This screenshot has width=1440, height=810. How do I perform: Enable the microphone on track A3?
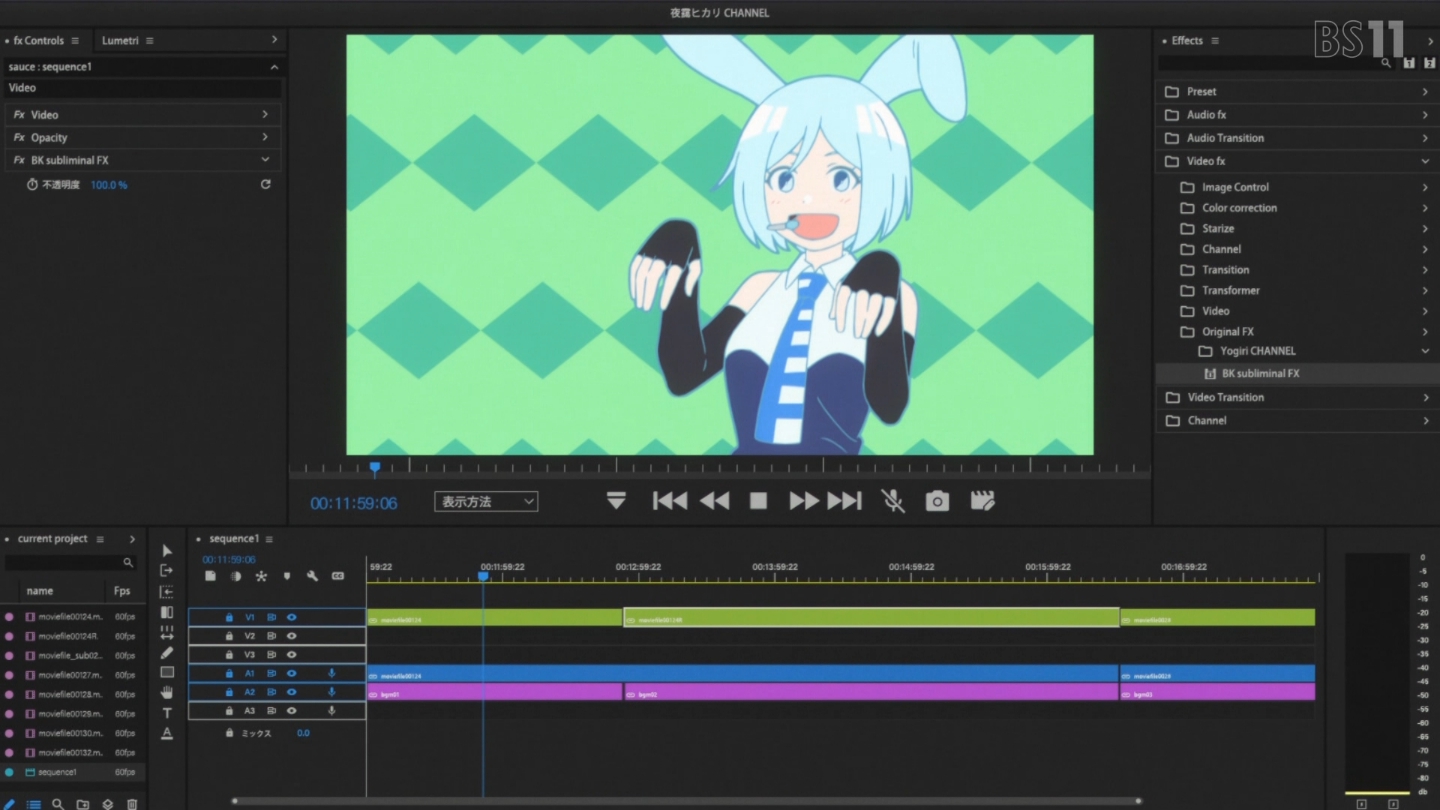tap(332, 711)
